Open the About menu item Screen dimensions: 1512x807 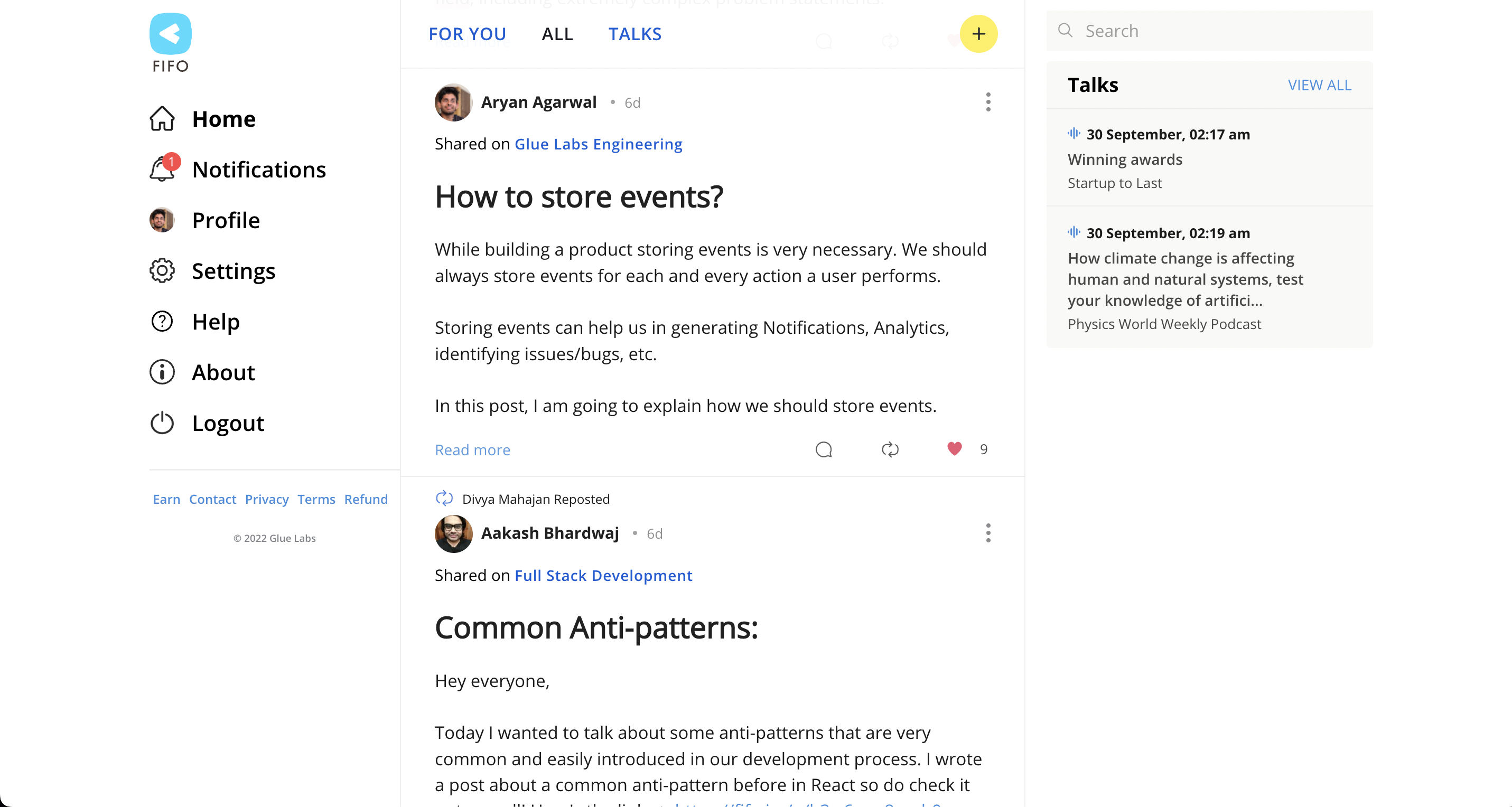coord(223,372)
